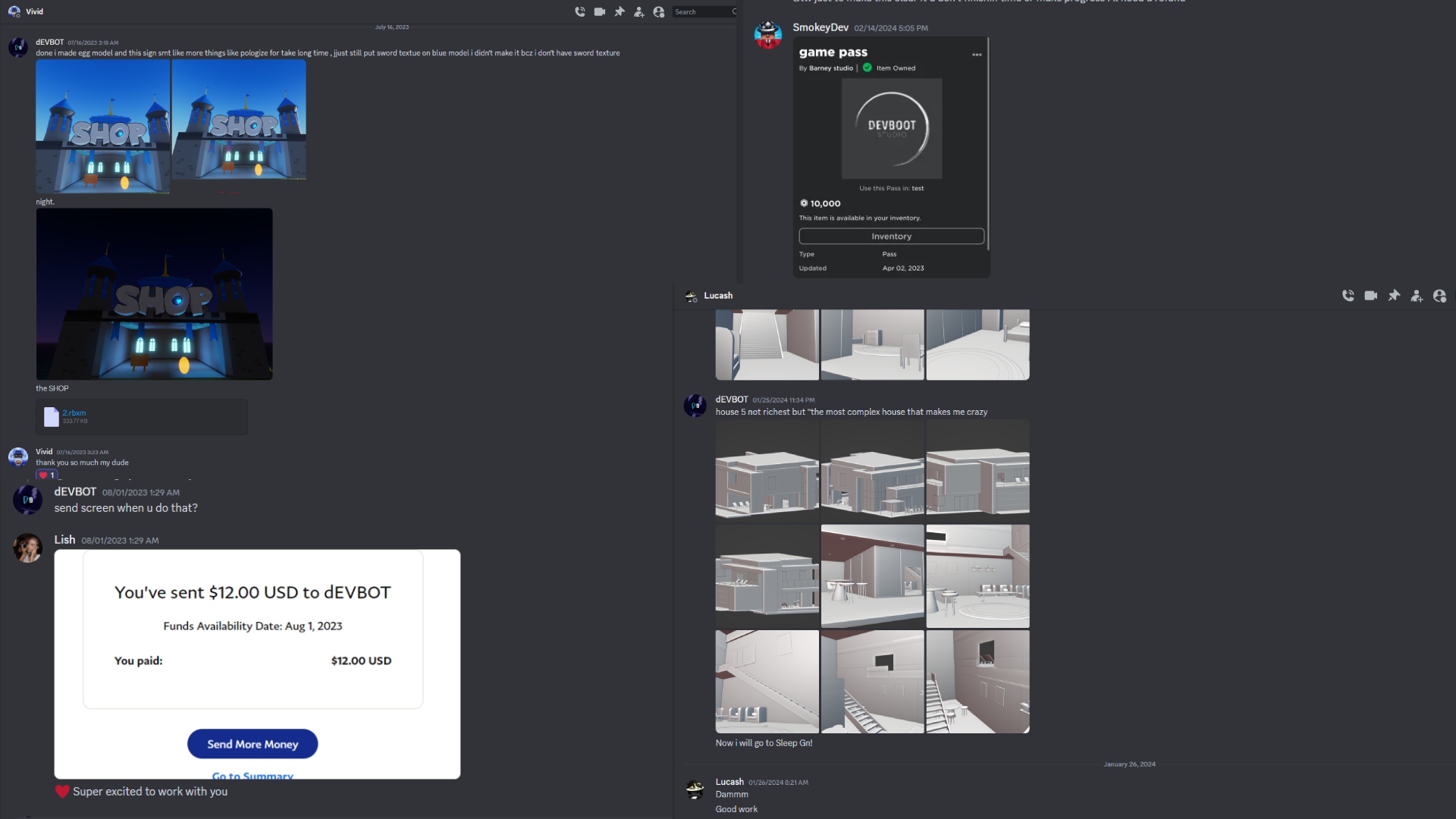1456x819 pixels.
Task: Click the 'Apr 02, 2023' updated value
Action: 903,268
